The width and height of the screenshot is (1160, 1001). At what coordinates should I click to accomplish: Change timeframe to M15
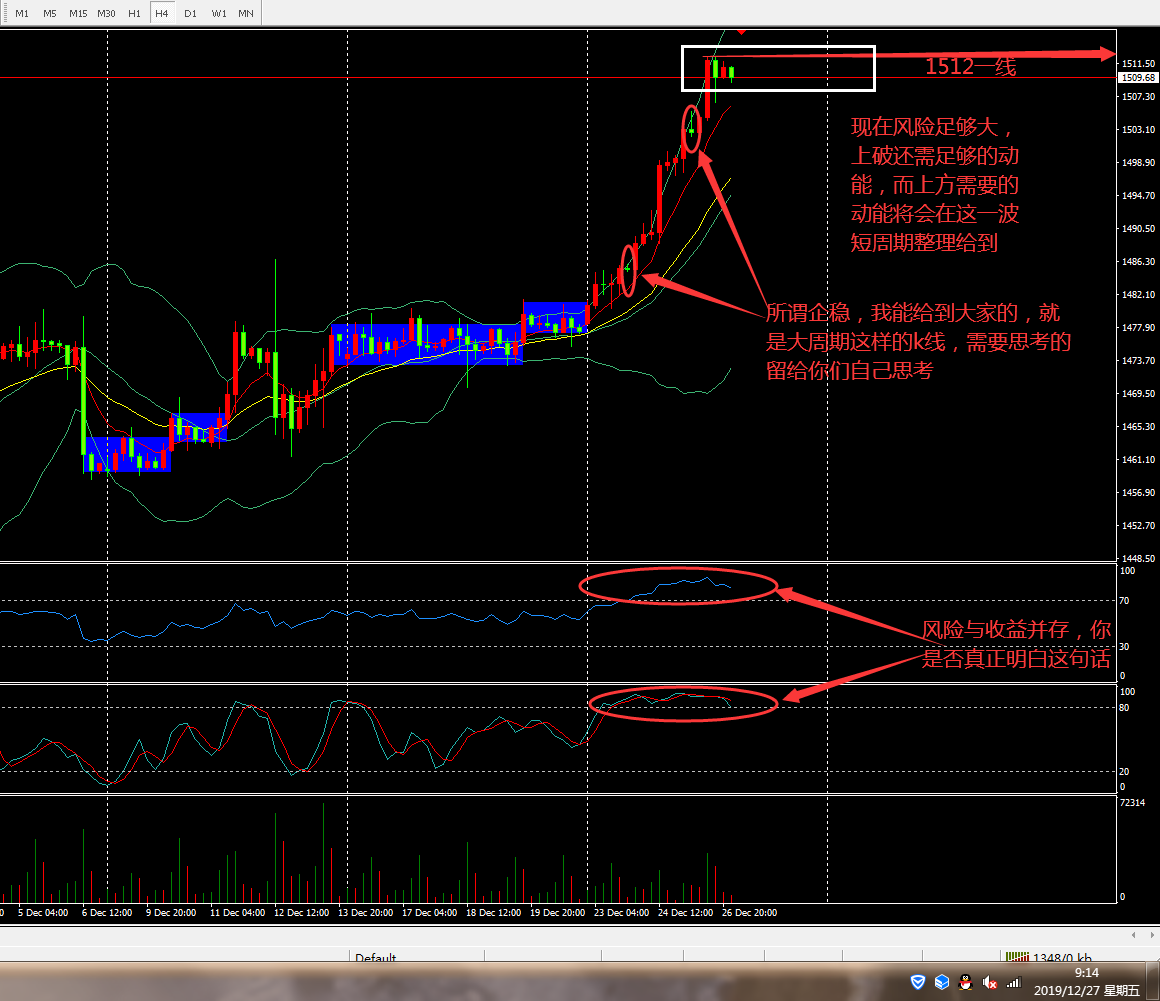[x=78, y=14]
